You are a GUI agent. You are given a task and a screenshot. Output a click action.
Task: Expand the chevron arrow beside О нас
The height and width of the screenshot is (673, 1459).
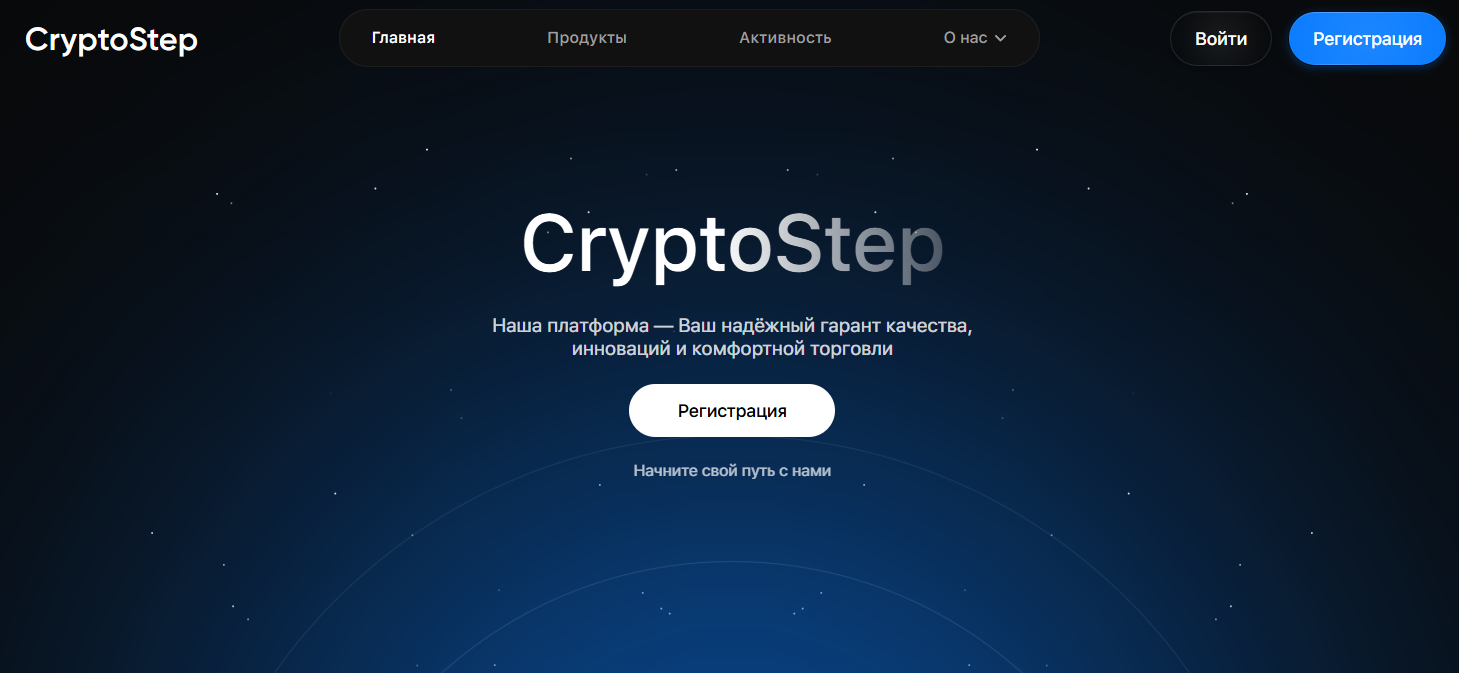pos(1000,38)
